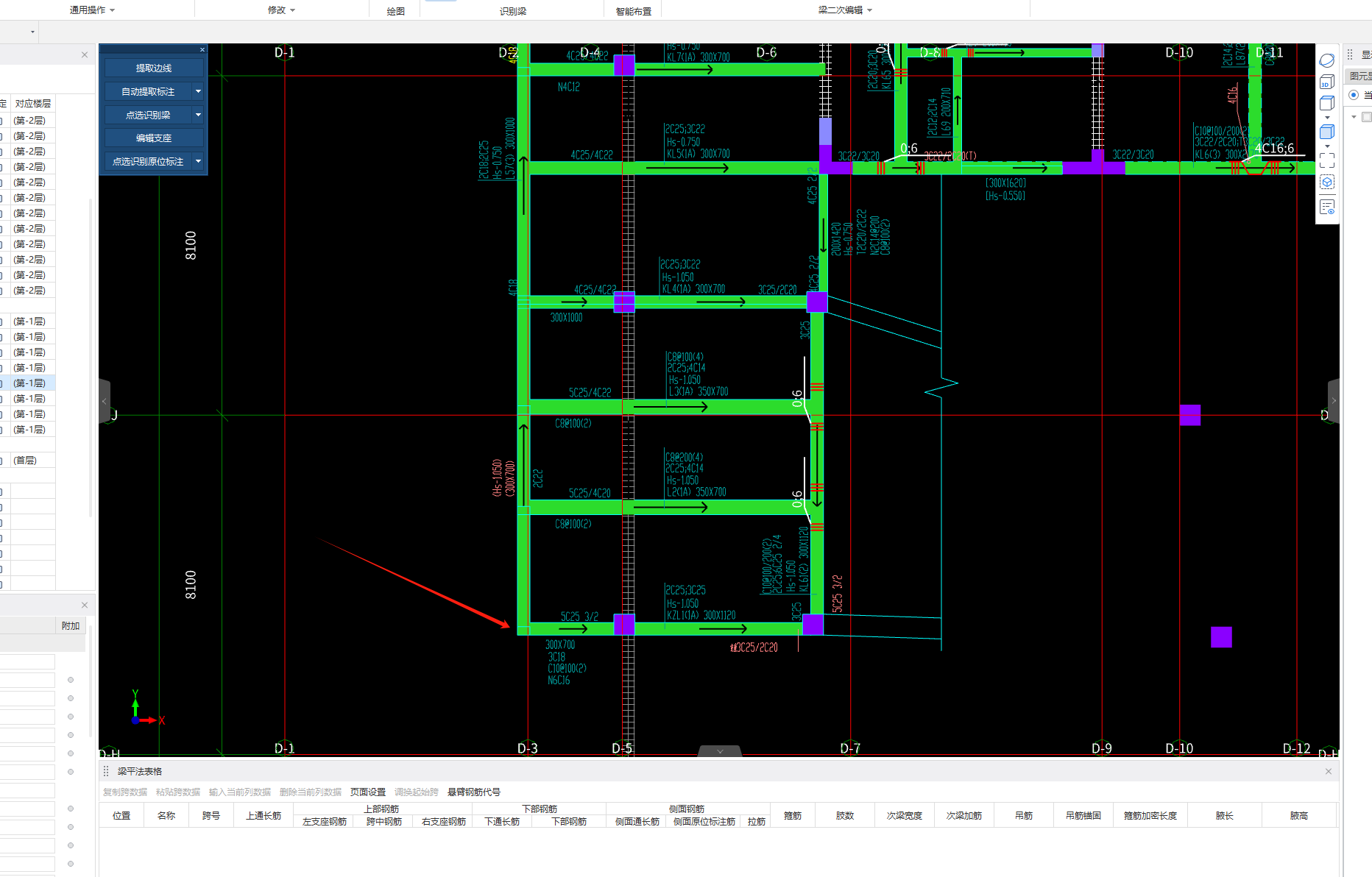This screenshot has height=877, width=1372.
Task: Click the 编辑支座 button
Action: [x=154, y=138]
